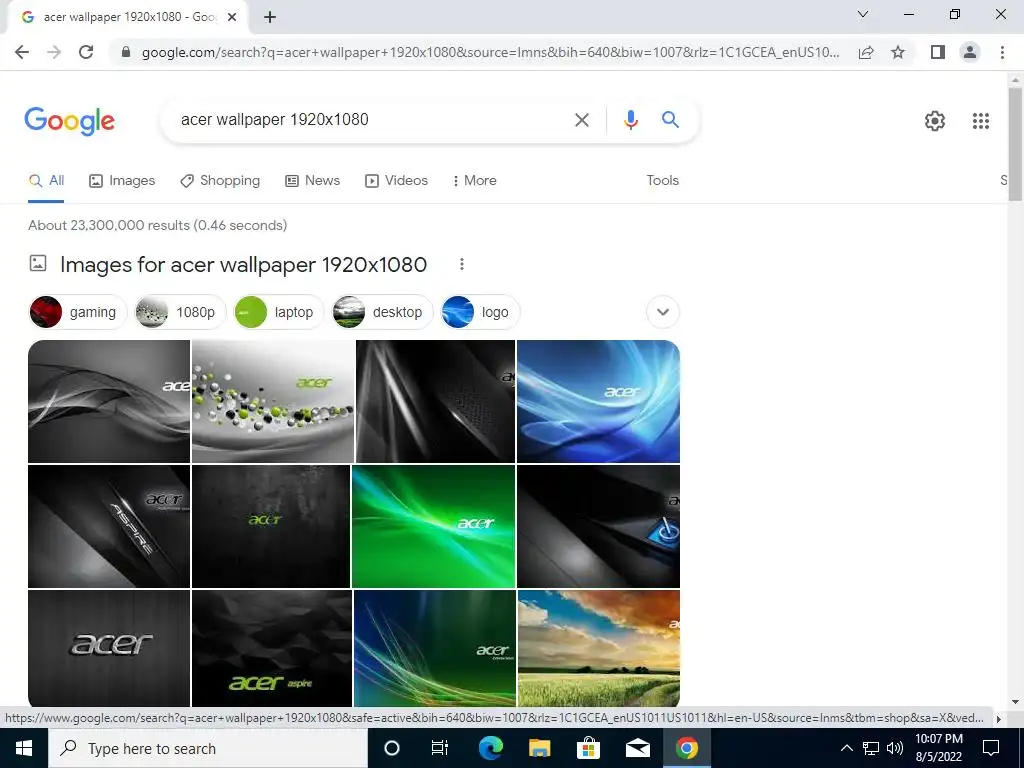This screenshot has width=1024, height=768.
Task: Open the grey smoke wave acer wallpaper
Action: click(x=109, y=401)
